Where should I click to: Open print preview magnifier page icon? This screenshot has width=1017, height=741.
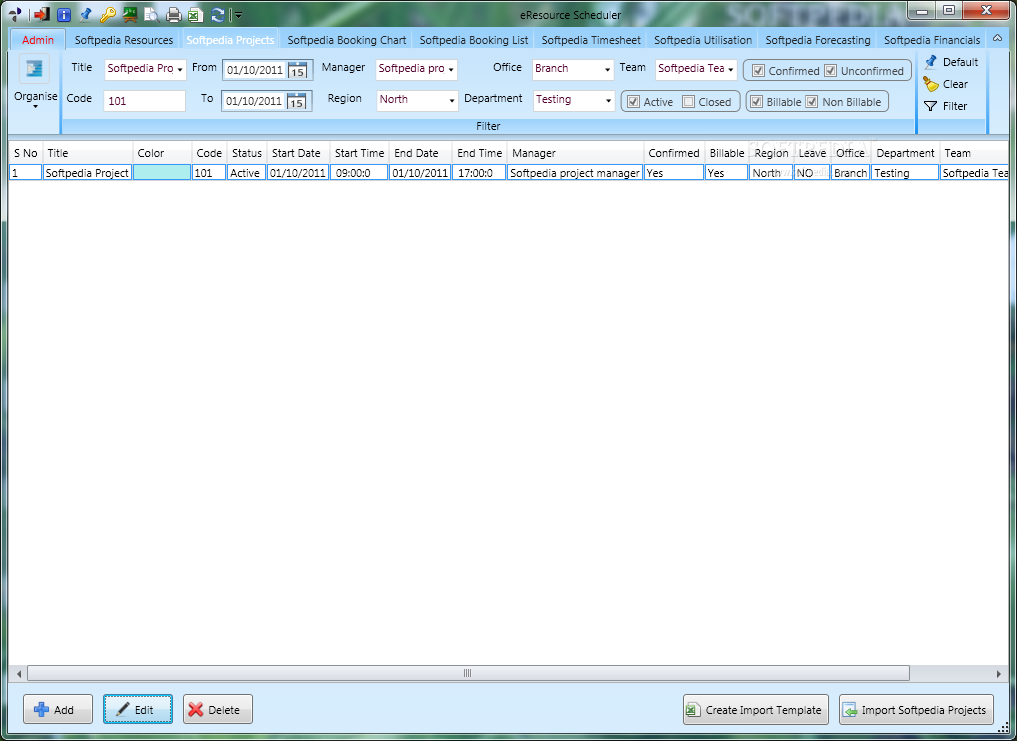coord(152,14)
